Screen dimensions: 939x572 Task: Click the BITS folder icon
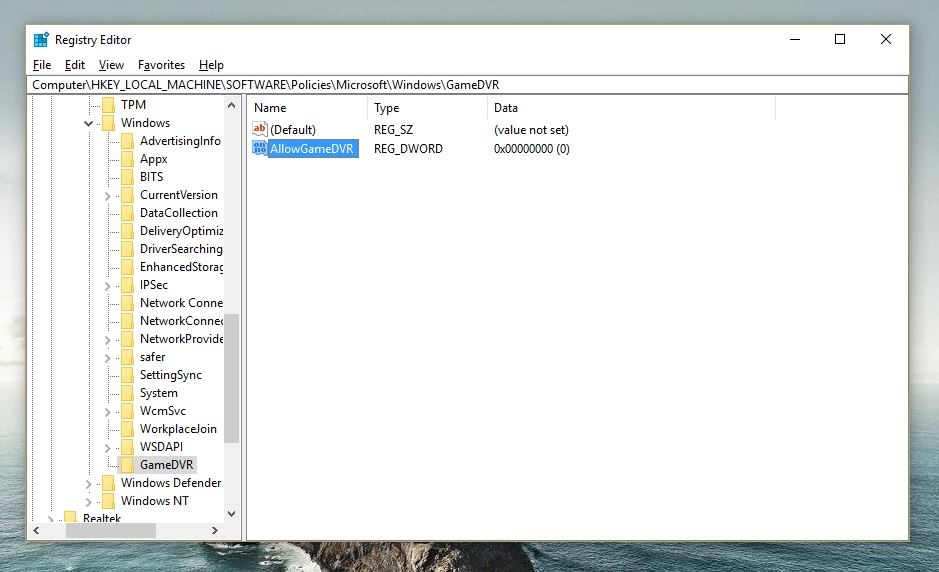click(x=128, y=177)
